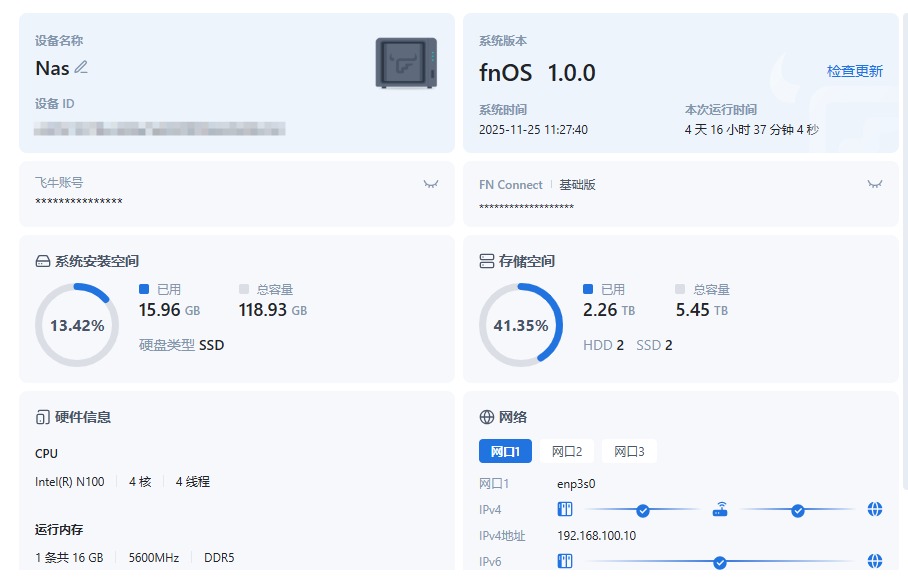Click the NAS device icon on the IPv6 row

566,561
